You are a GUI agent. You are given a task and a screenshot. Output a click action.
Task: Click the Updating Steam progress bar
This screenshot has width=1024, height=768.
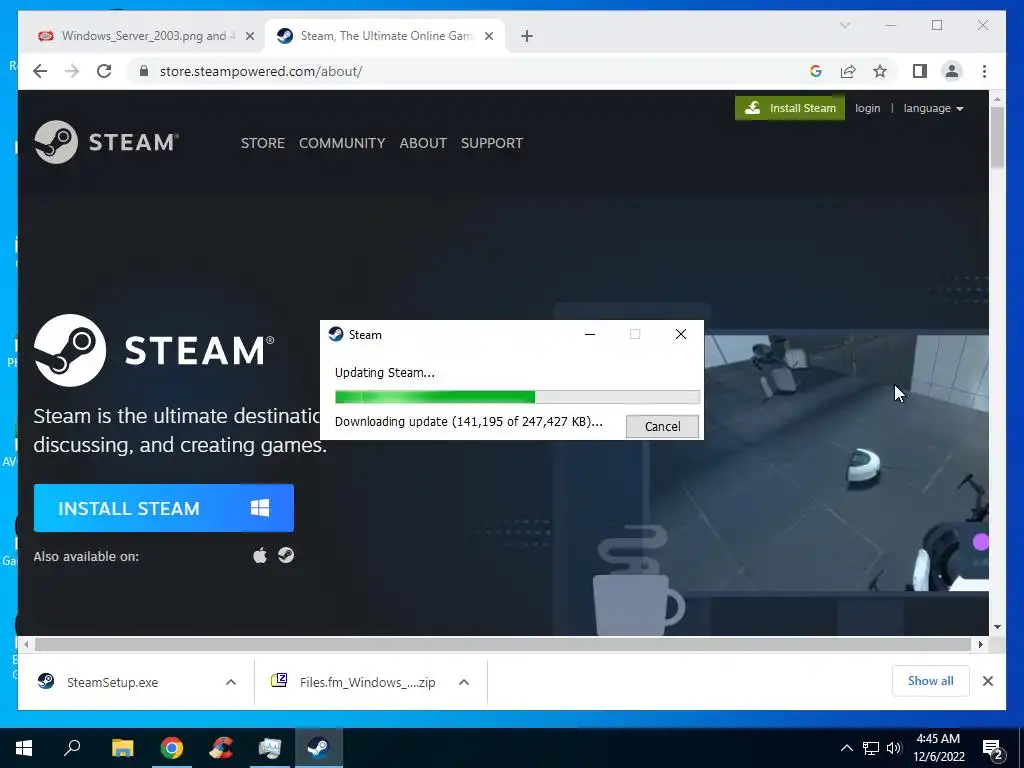click(517, 396)
